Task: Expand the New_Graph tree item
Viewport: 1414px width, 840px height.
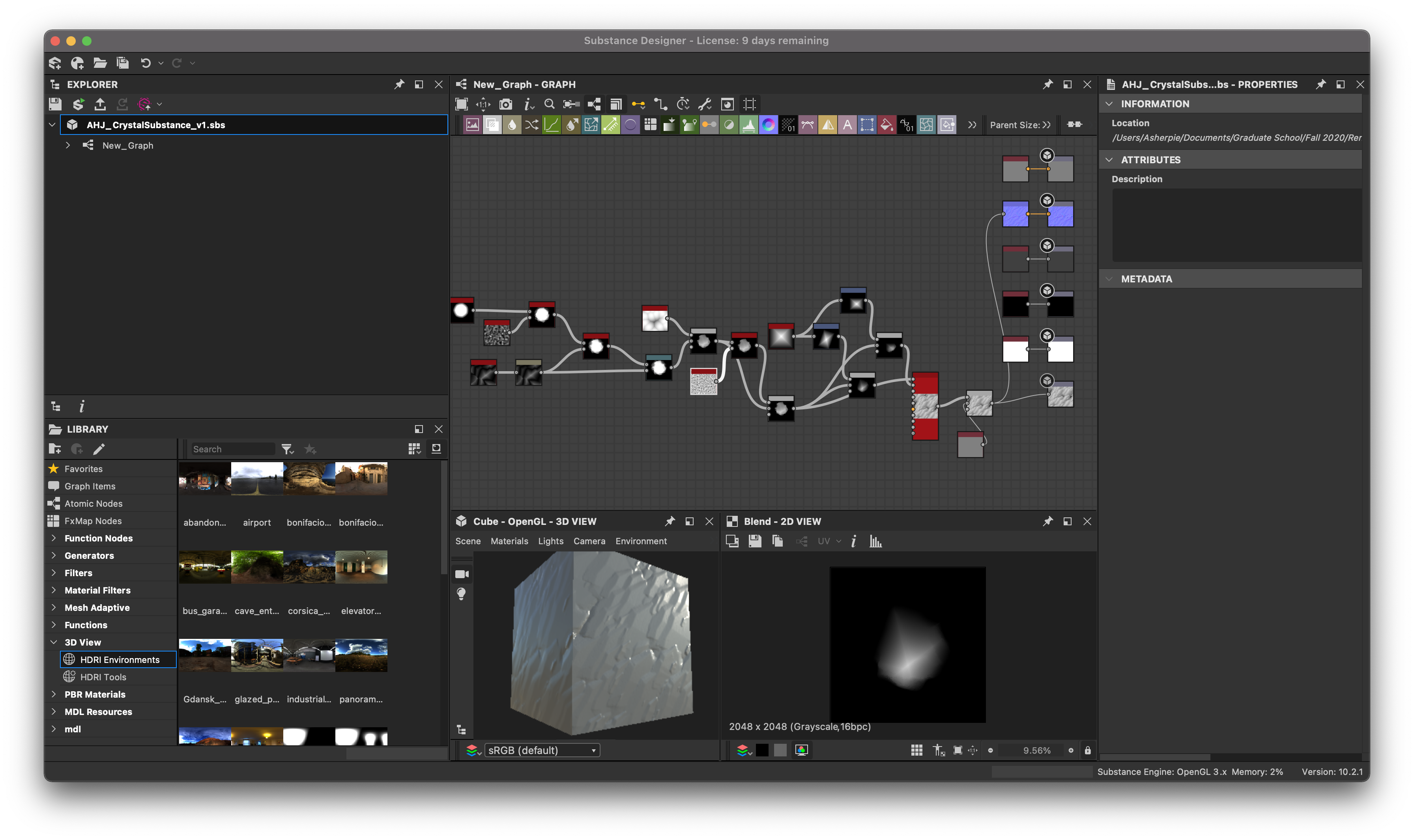Action: 67,146
